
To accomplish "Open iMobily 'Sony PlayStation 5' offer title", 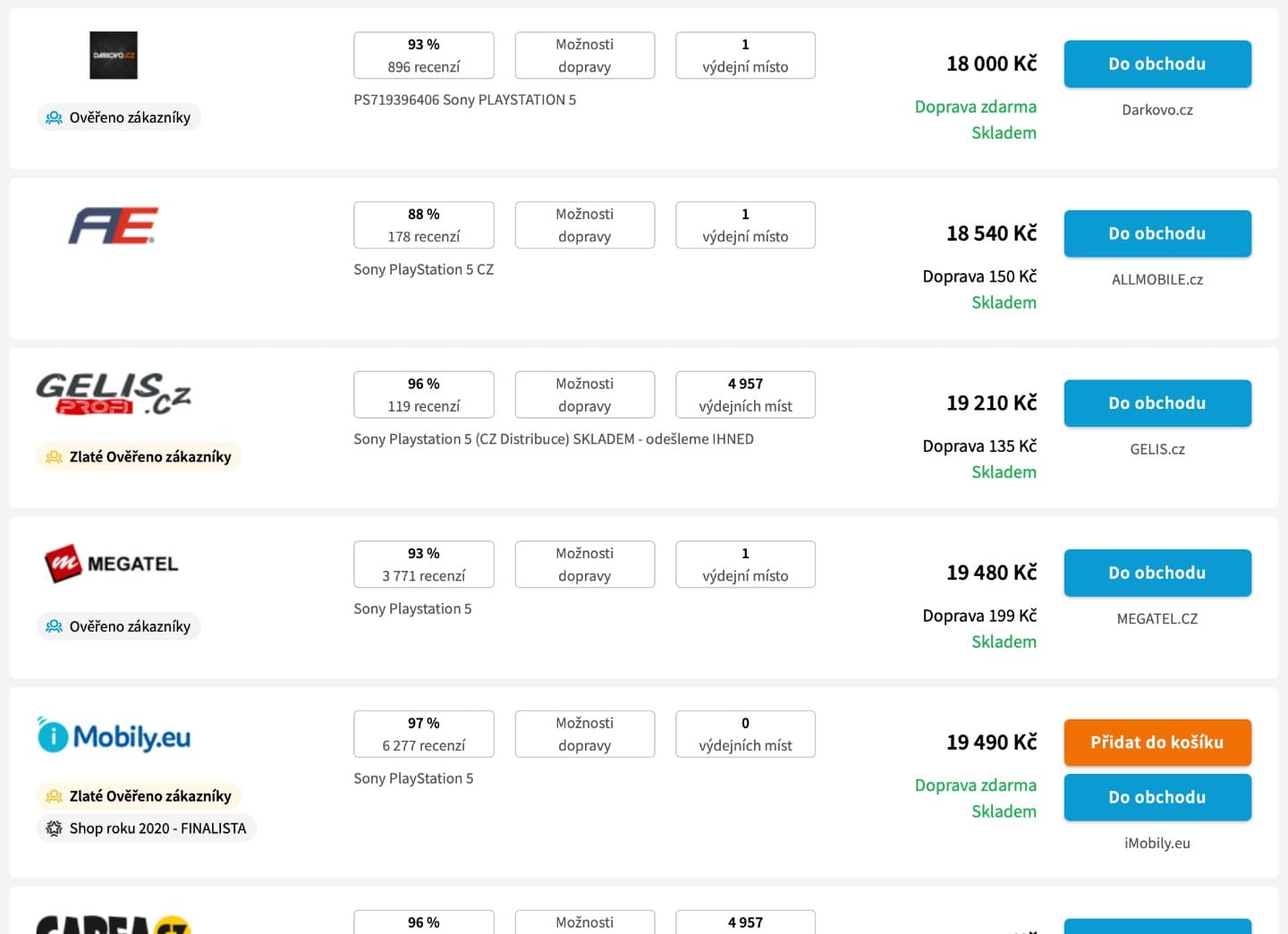I will click(x=413, y=778).
